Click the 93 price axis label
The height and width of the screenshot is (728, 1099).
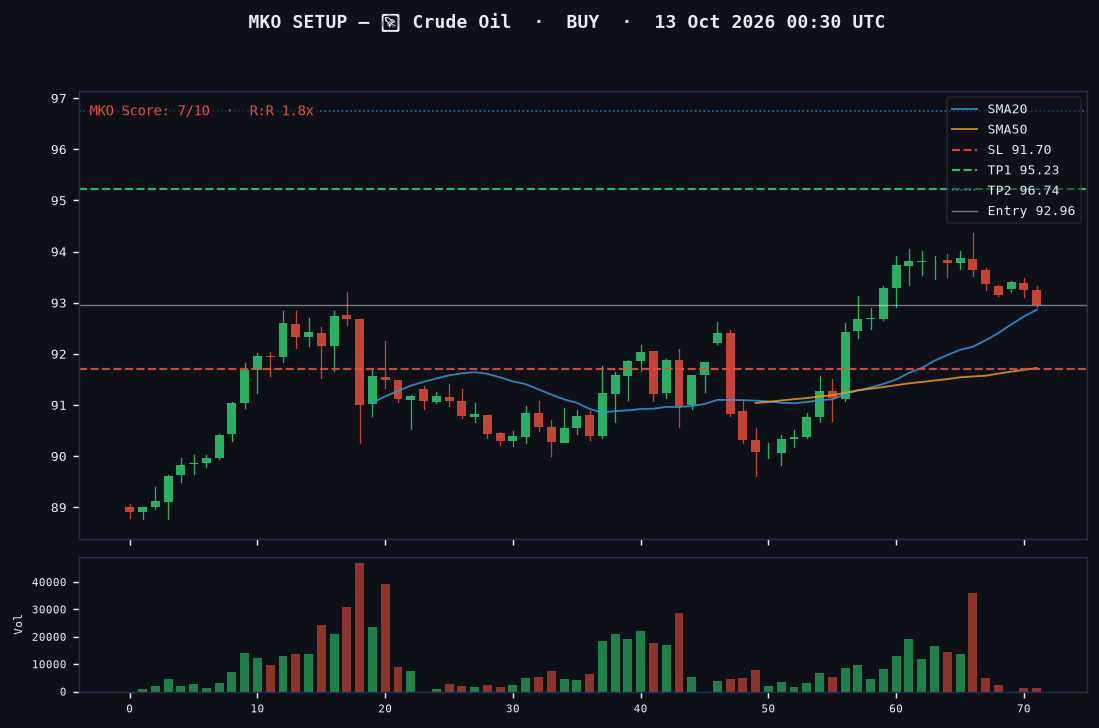click(x=59, y=303)
